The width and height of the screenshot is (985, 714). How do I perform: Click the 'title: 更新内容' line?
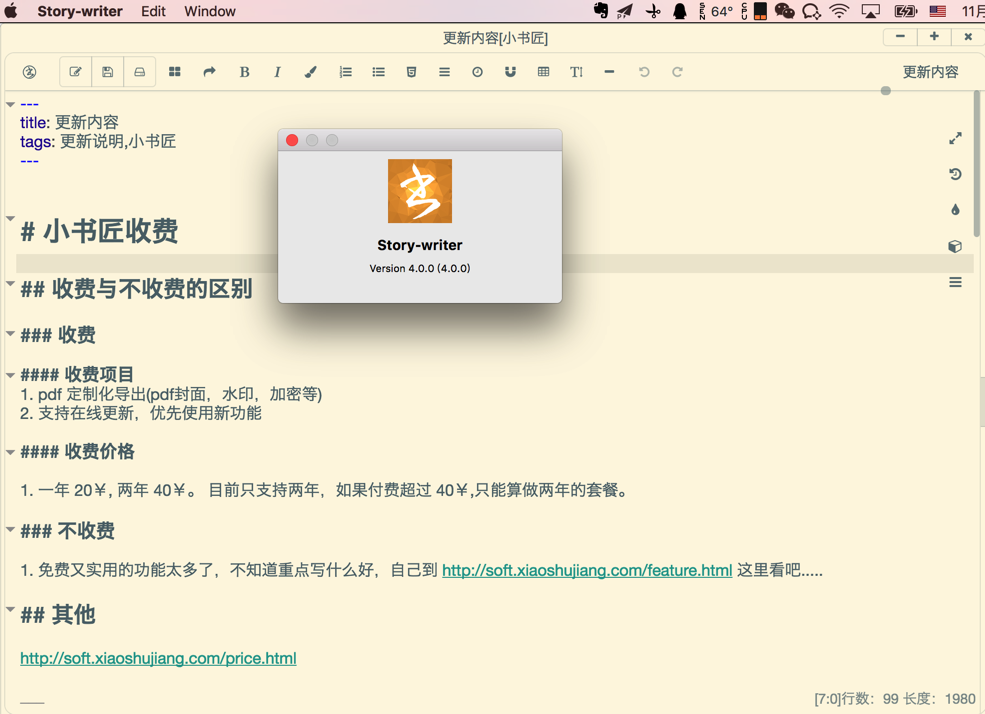click(69, 122)
